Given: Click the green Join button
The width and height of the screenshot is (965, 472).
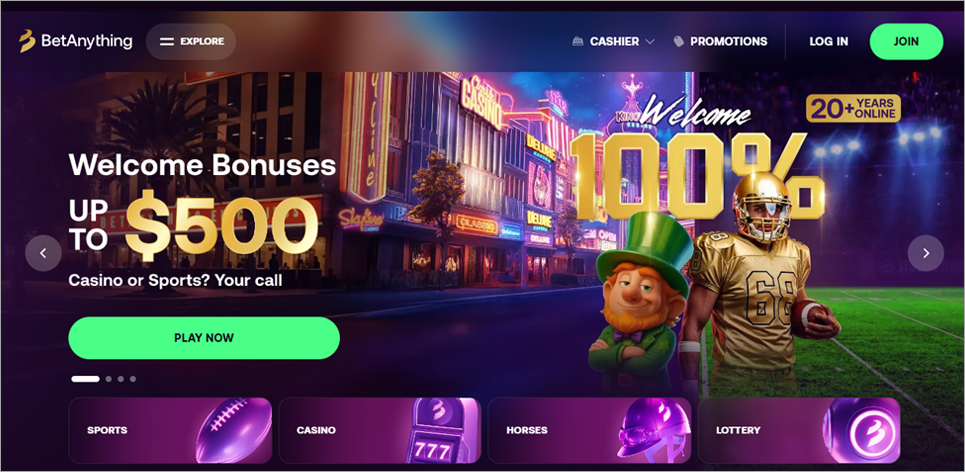Looking at the screenshot, I should [x=906, y=42].
